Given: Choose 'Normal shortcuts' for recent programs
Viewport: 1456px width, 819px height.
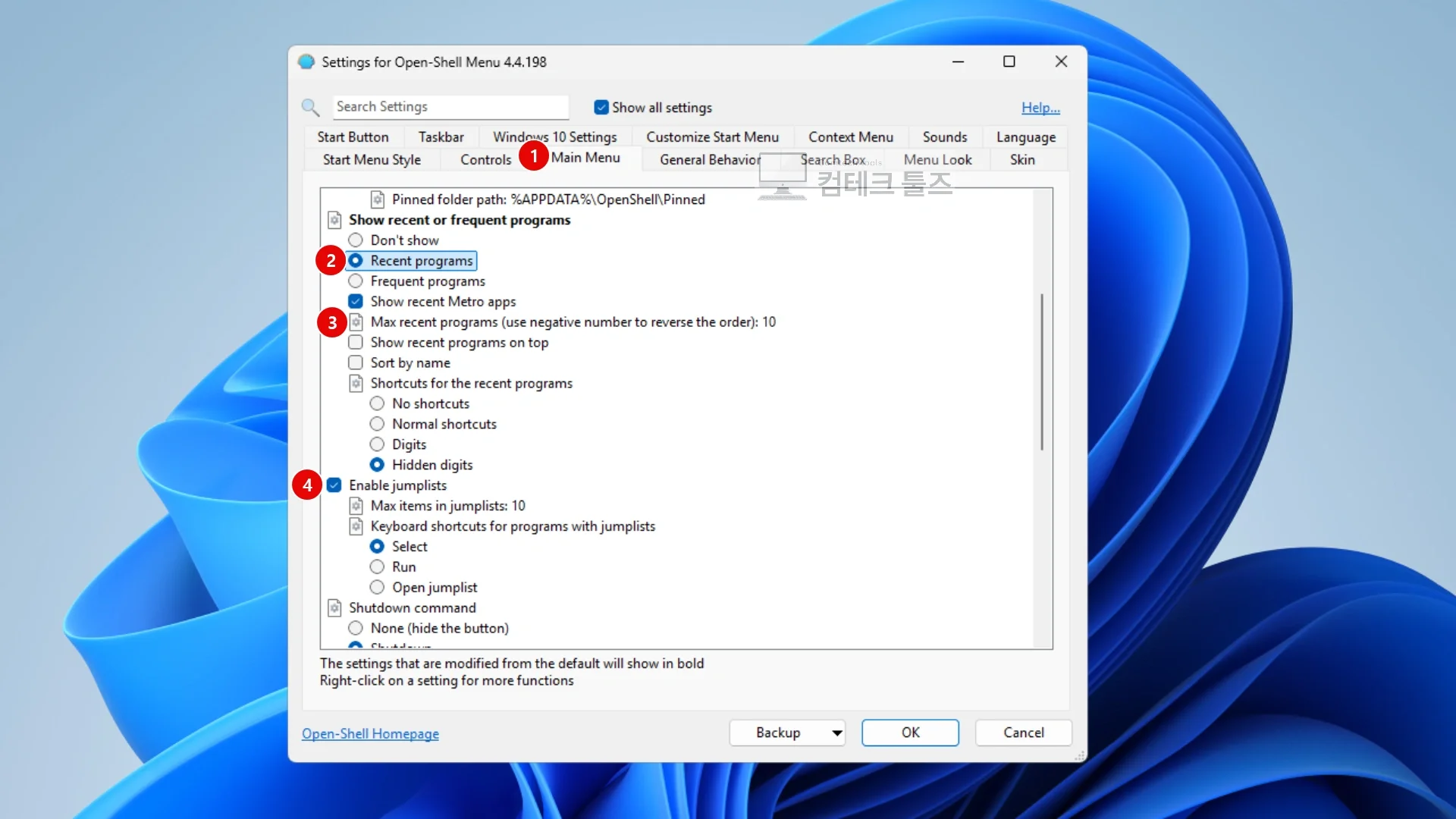Looking at the screenshot, I should pyautogui.click(x=377, y=425).
